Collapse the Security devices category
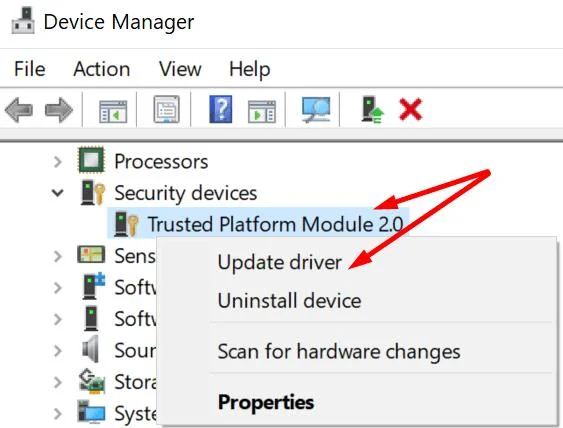This screenshot has width=563, height=428. [x=57, y=193]
